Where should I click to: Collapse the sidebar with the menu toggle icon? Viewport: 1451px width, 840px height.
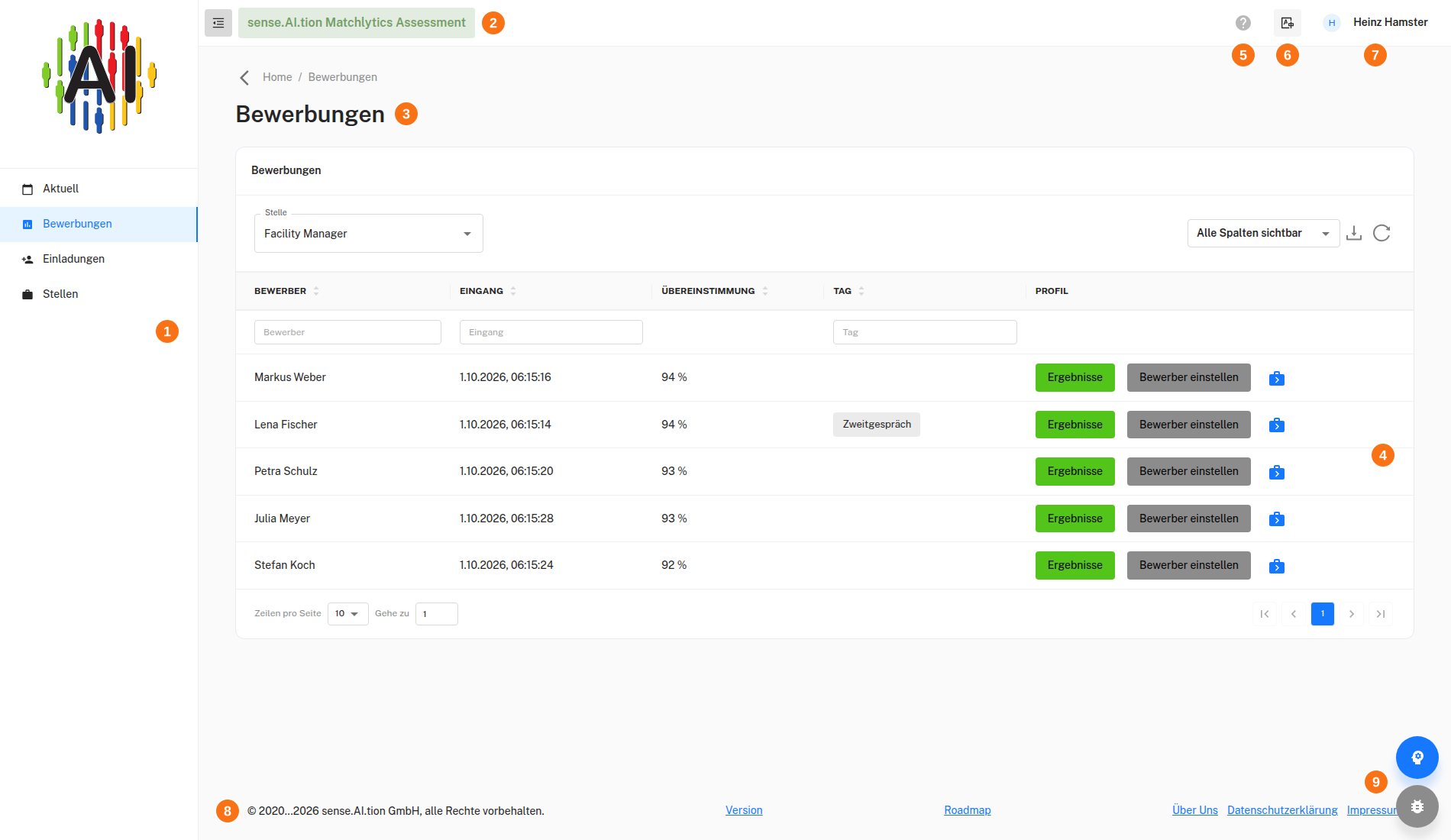[x=218, y=23]
